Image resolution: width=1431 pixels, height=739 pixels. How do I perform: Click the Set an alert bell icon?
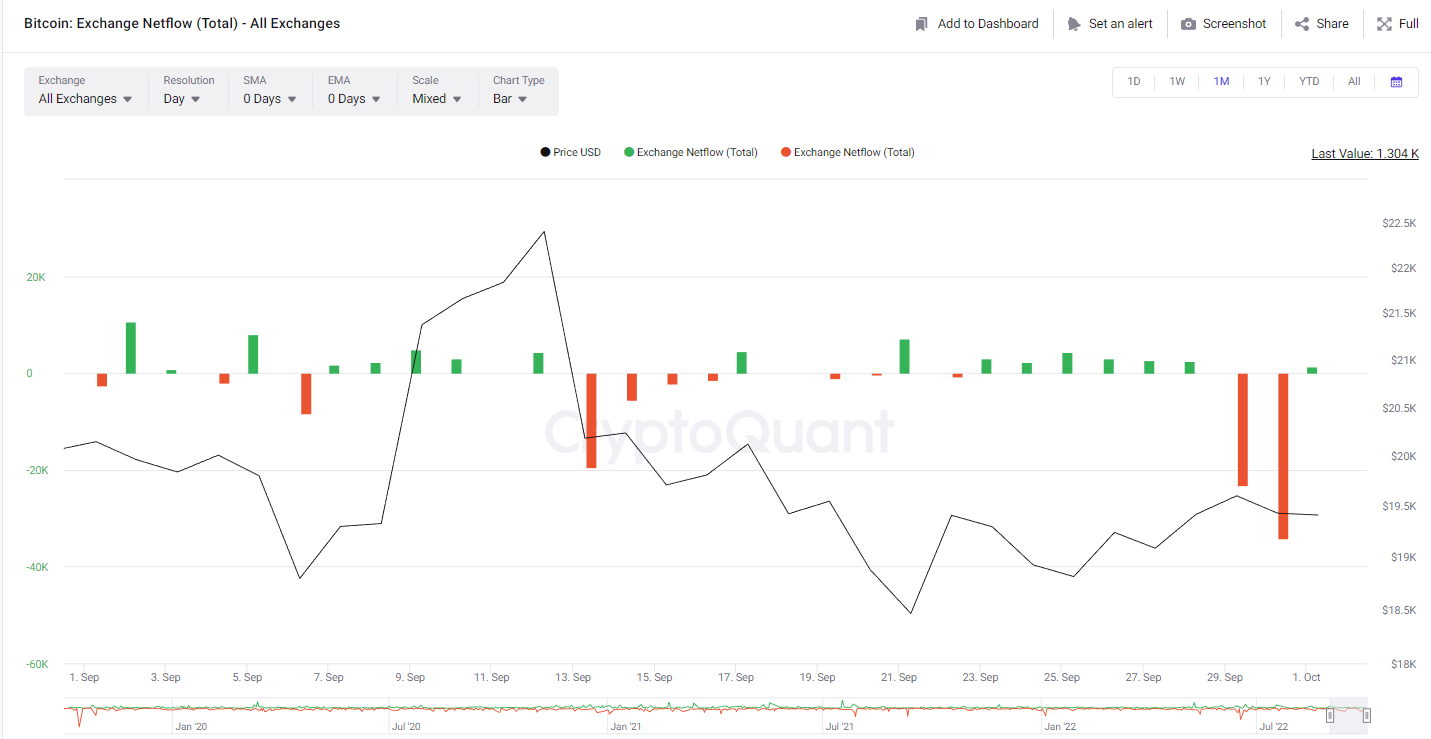tap(1074, 24)
